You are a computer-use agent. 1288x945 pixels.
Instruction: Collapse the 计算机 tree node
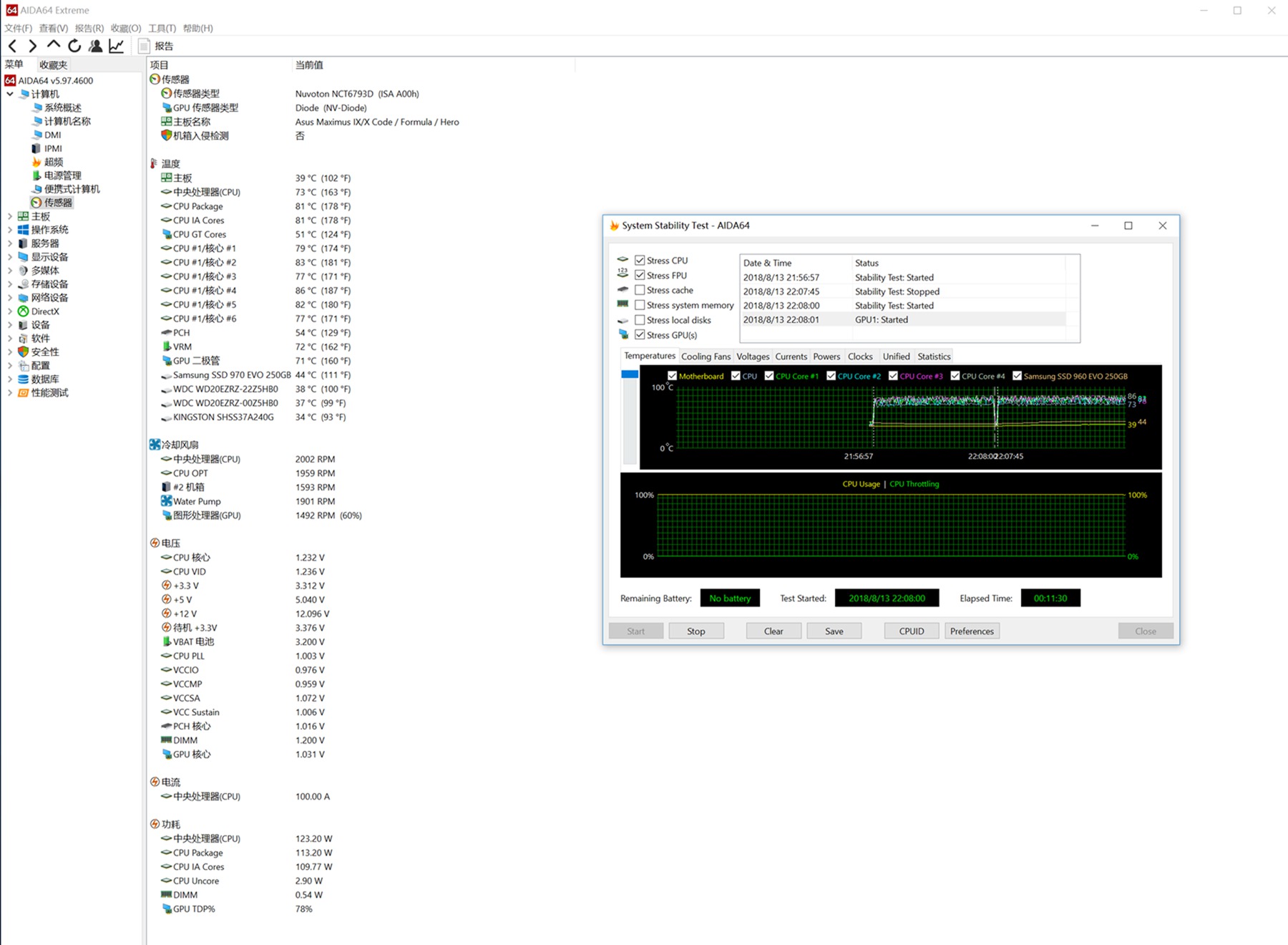[x=10, y=94]
